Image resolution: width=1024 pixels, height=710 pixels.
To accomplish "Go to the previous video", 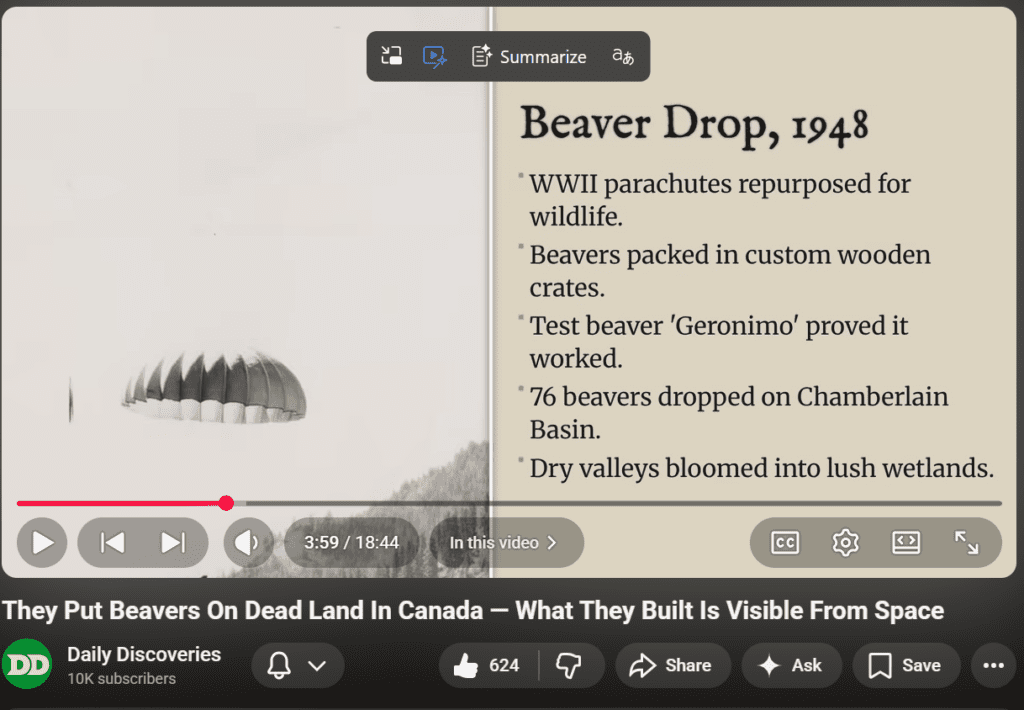I will pos(112,543).
